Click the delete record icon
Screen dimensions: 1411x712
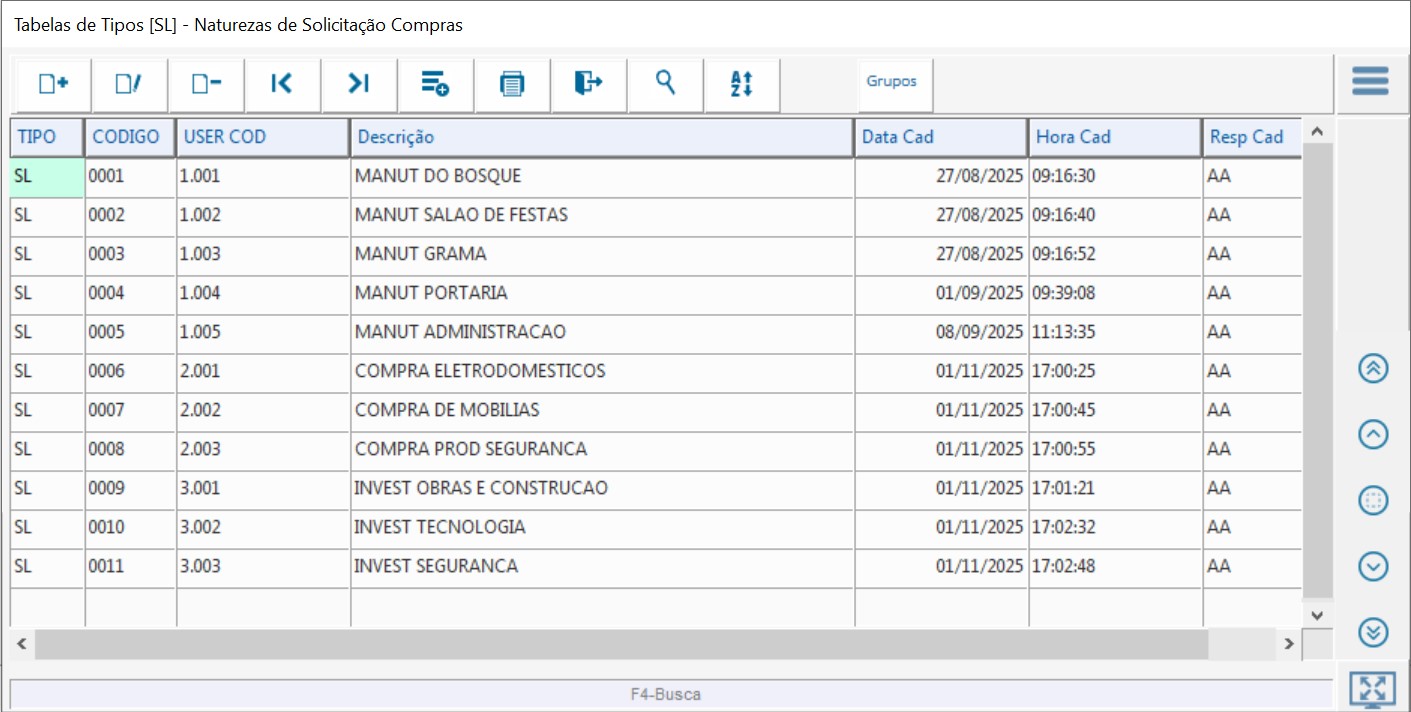pyautogui.click(x=206, y=84)
